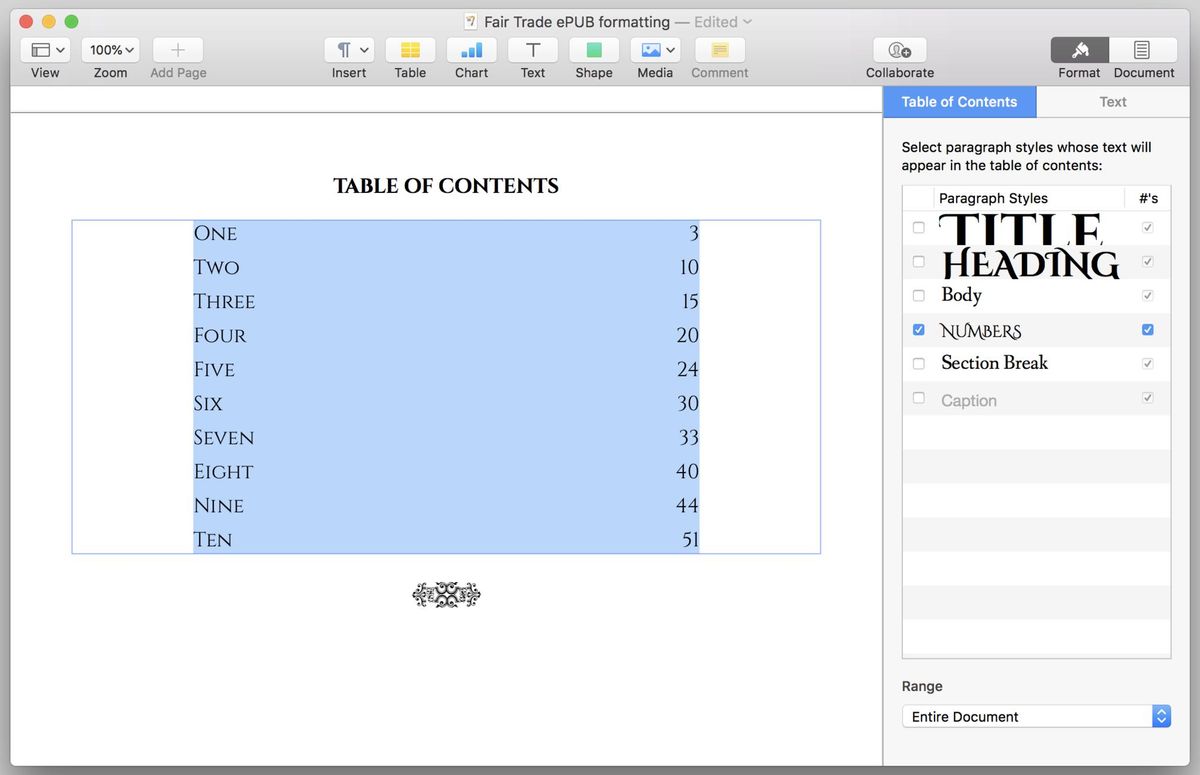Add a Comment to the document
Image resolution: width=1200 pixels, height=775 pixels.
tap(719, 50)
